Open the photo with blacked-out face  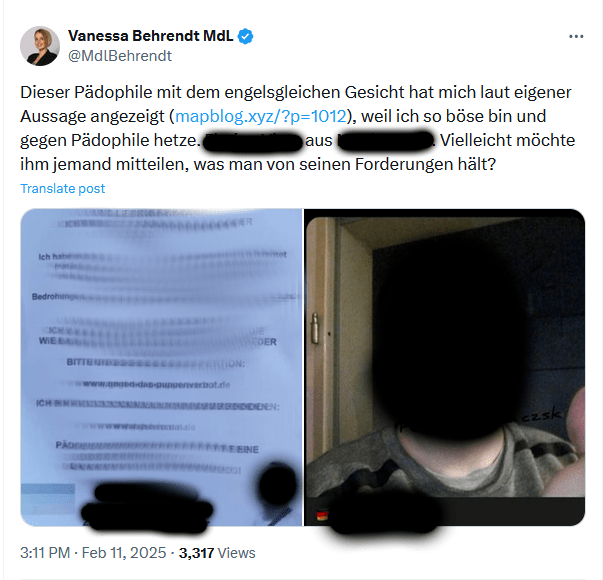point(445,367)
